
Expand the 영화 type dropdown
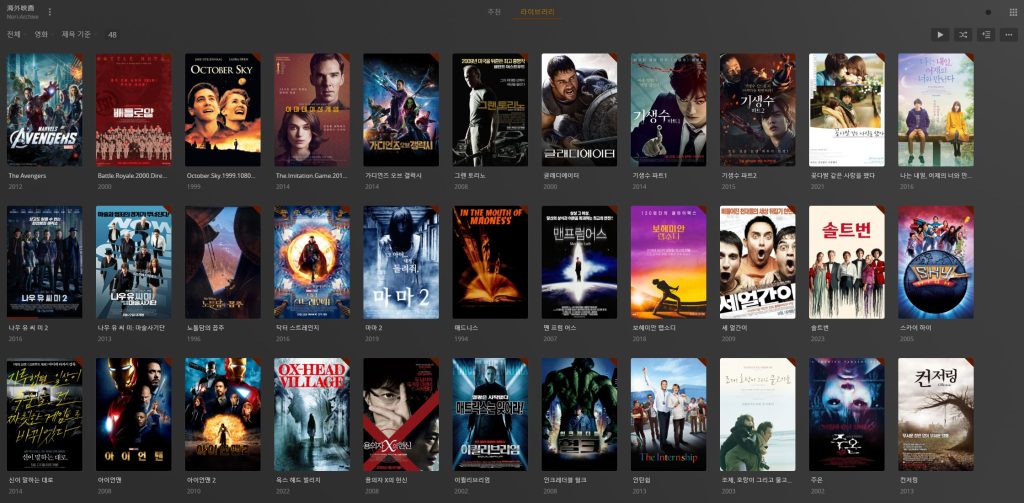41,34
